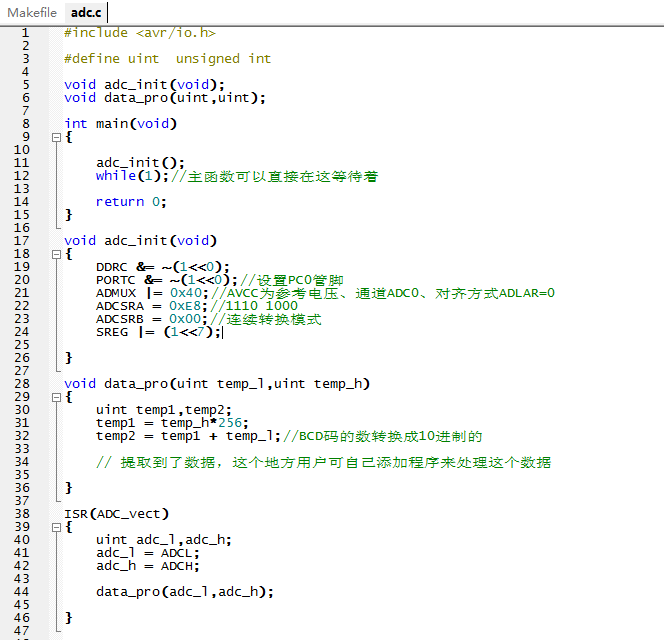Click the PC0 pin setup comment
This screenshot has height=640, width=664.
point(292,280)
